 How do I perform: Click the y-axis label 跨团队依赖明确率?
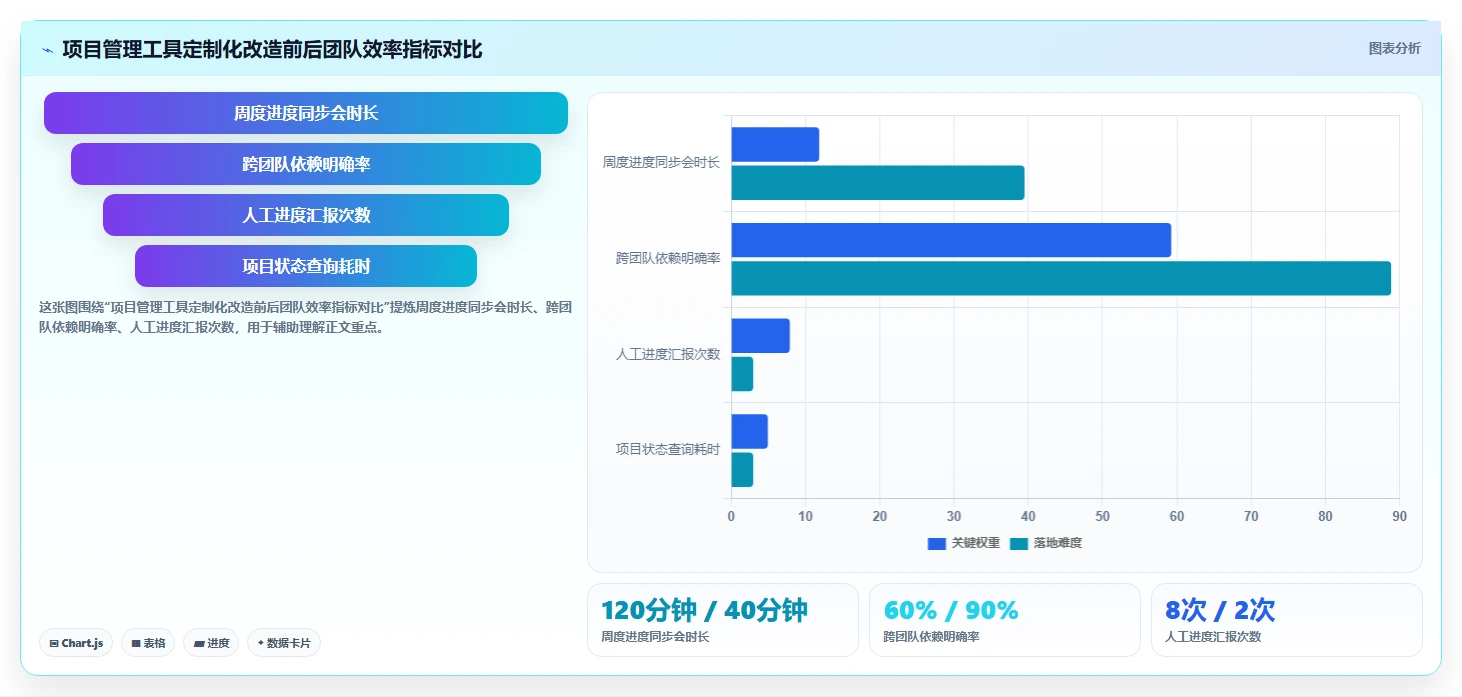[x=668, y=258]
